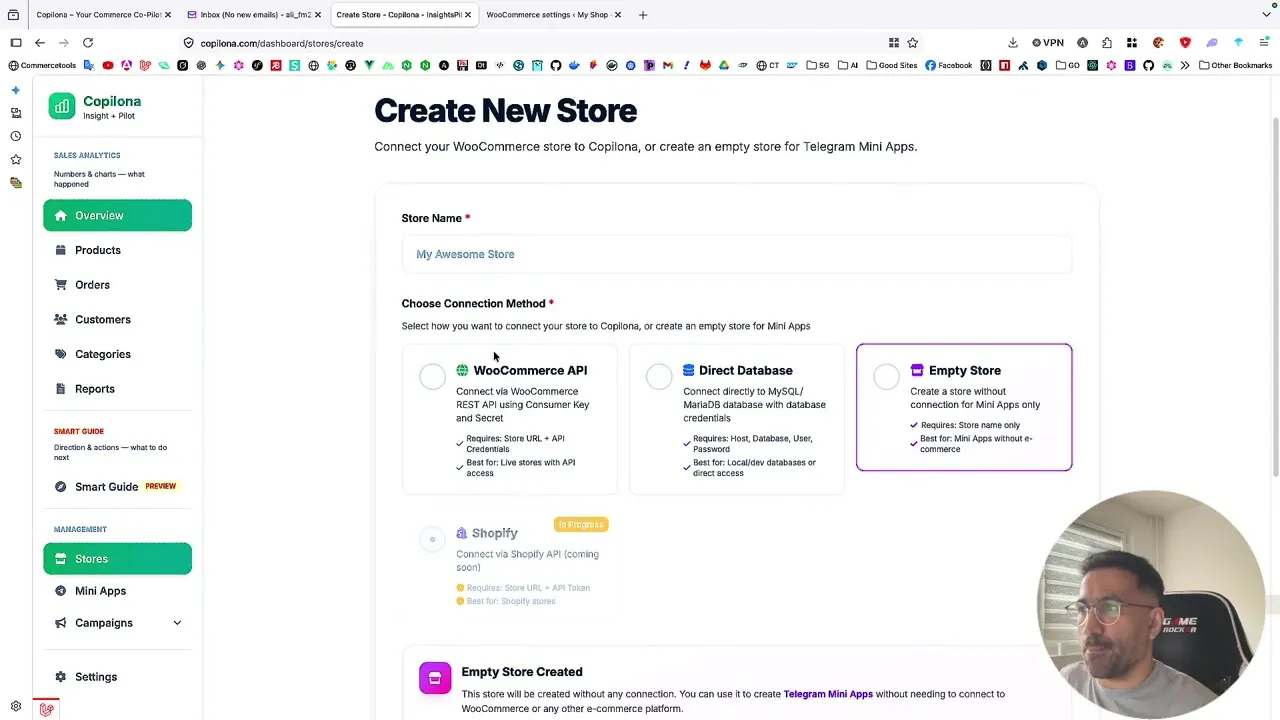1280x720 pixels.
Task: Click the Categories tag icon
Action: (x=61, y=354)
